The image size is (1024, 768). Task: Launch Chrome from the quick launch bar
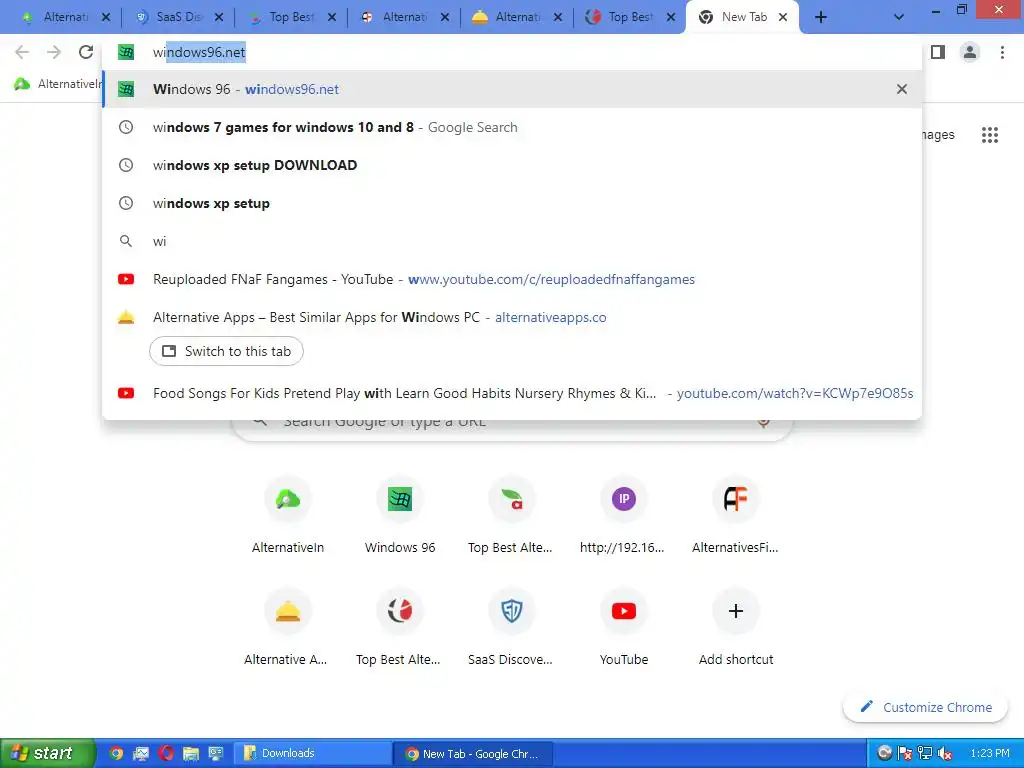tap(116, 754)
